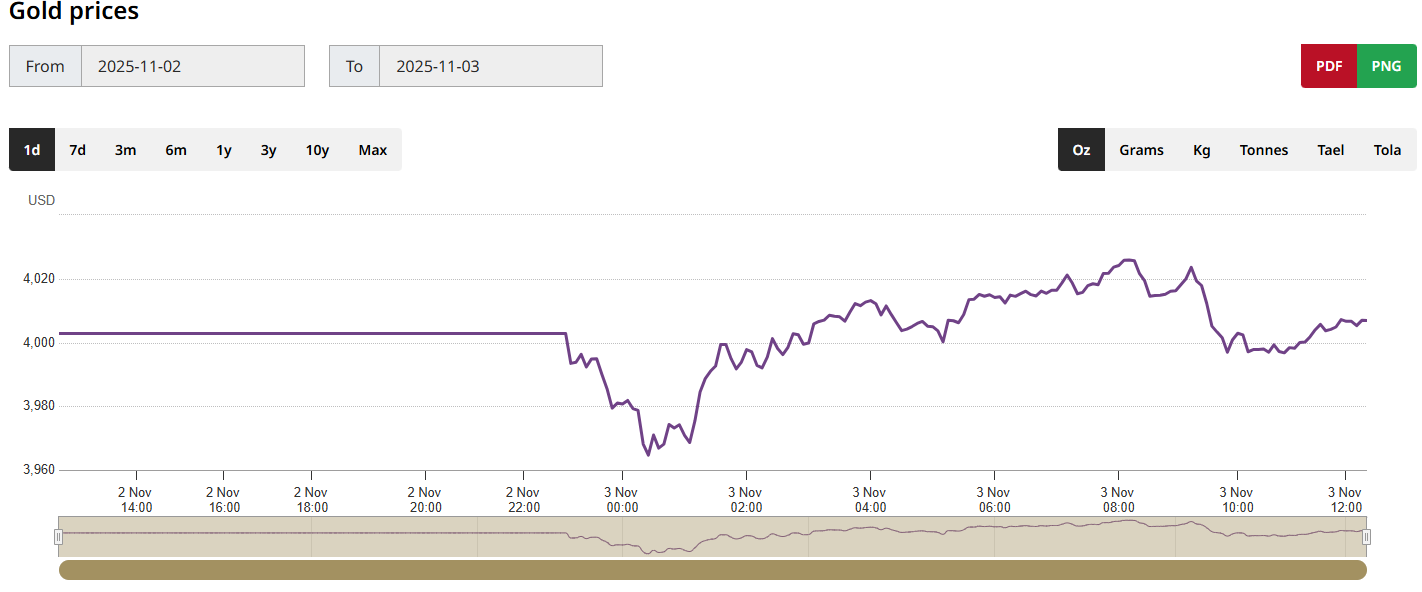Select Oz weight unit
1422x592 pixels.
pos(1081,150)
